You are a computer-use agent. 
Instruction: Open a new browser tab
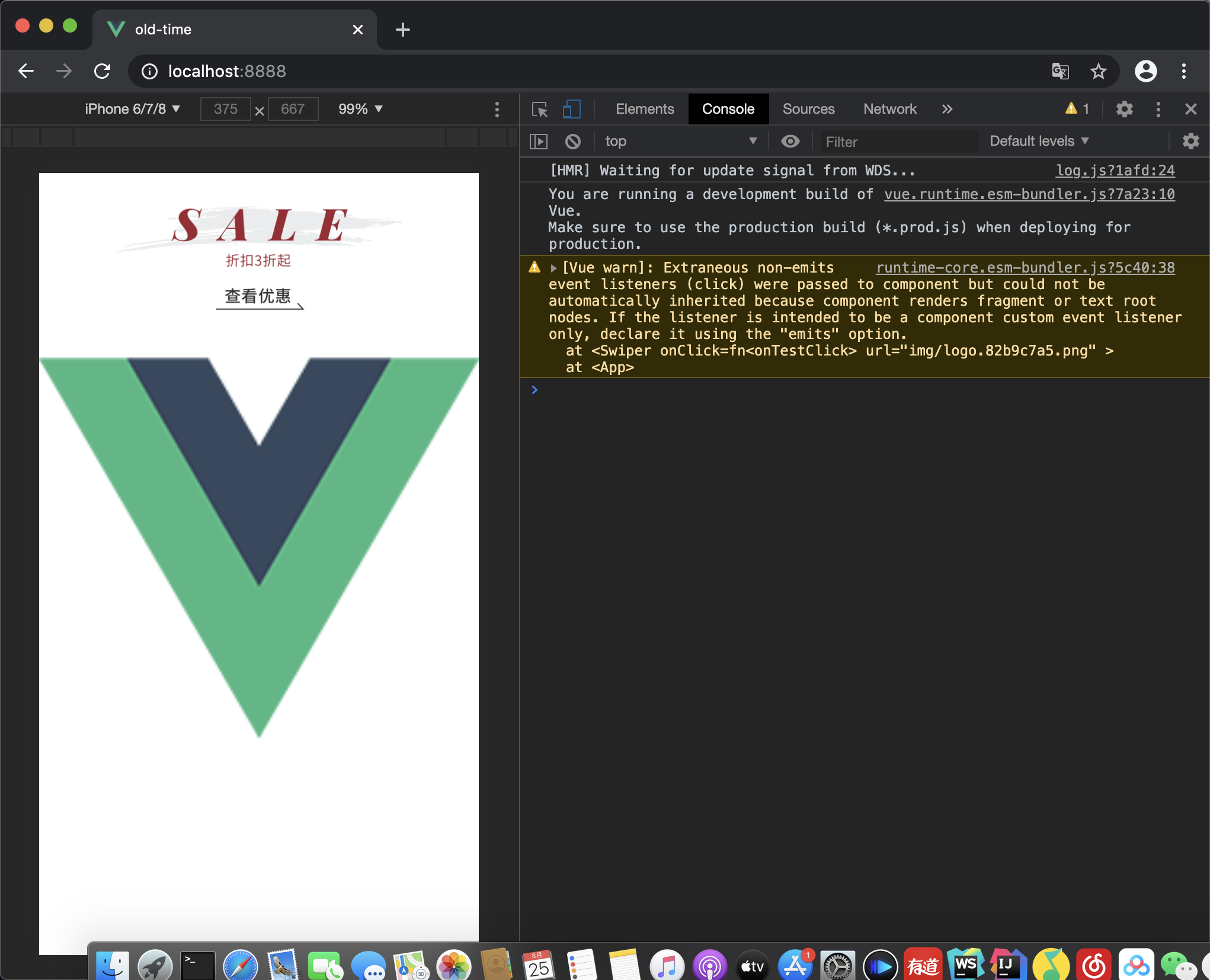point(403,30)
